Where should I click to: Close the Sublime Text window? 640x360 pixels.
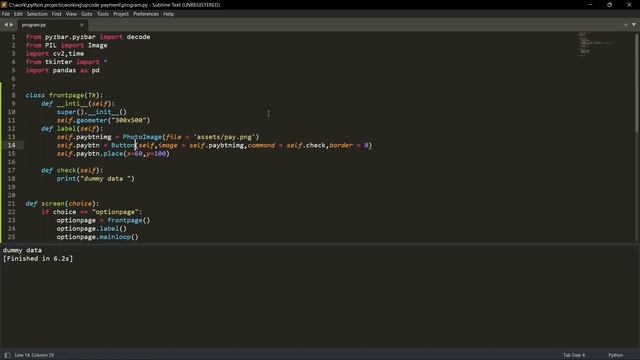point(629,5)
